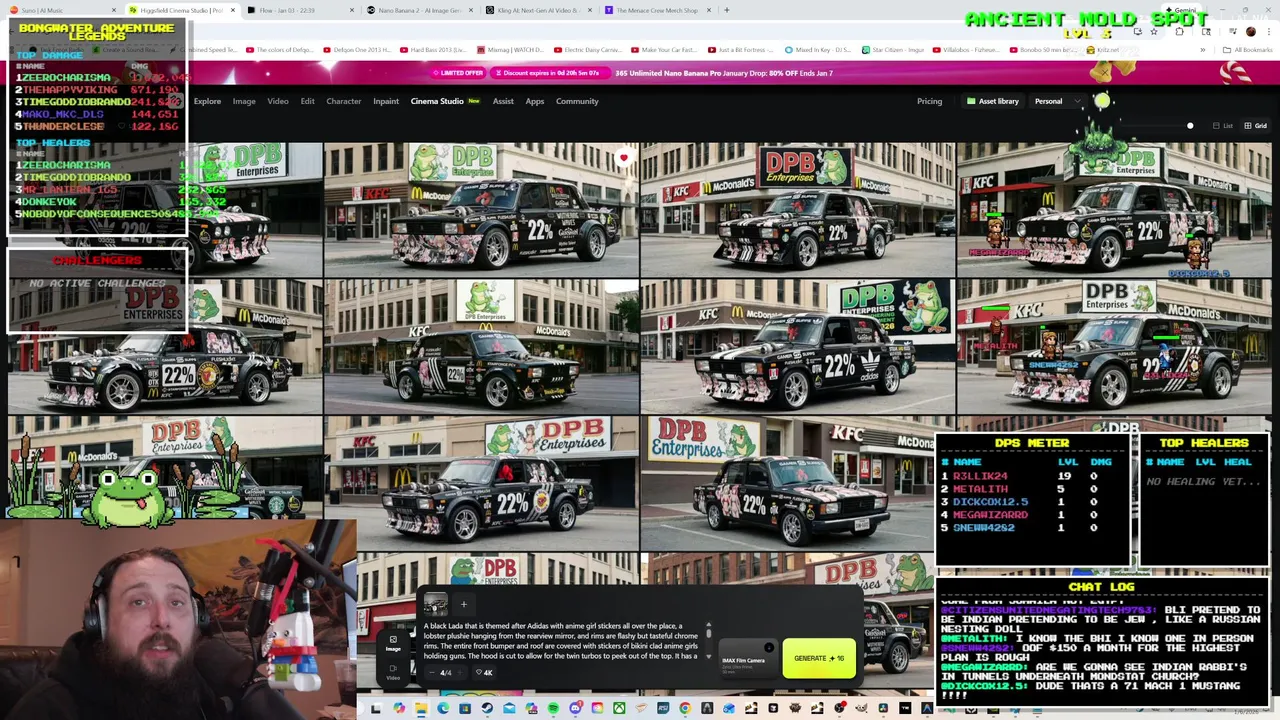Select Cinema Studio in the nav bar
The width and height of the screenshot is (1280, 720).
pyautogui.click(x=437, y=101)
